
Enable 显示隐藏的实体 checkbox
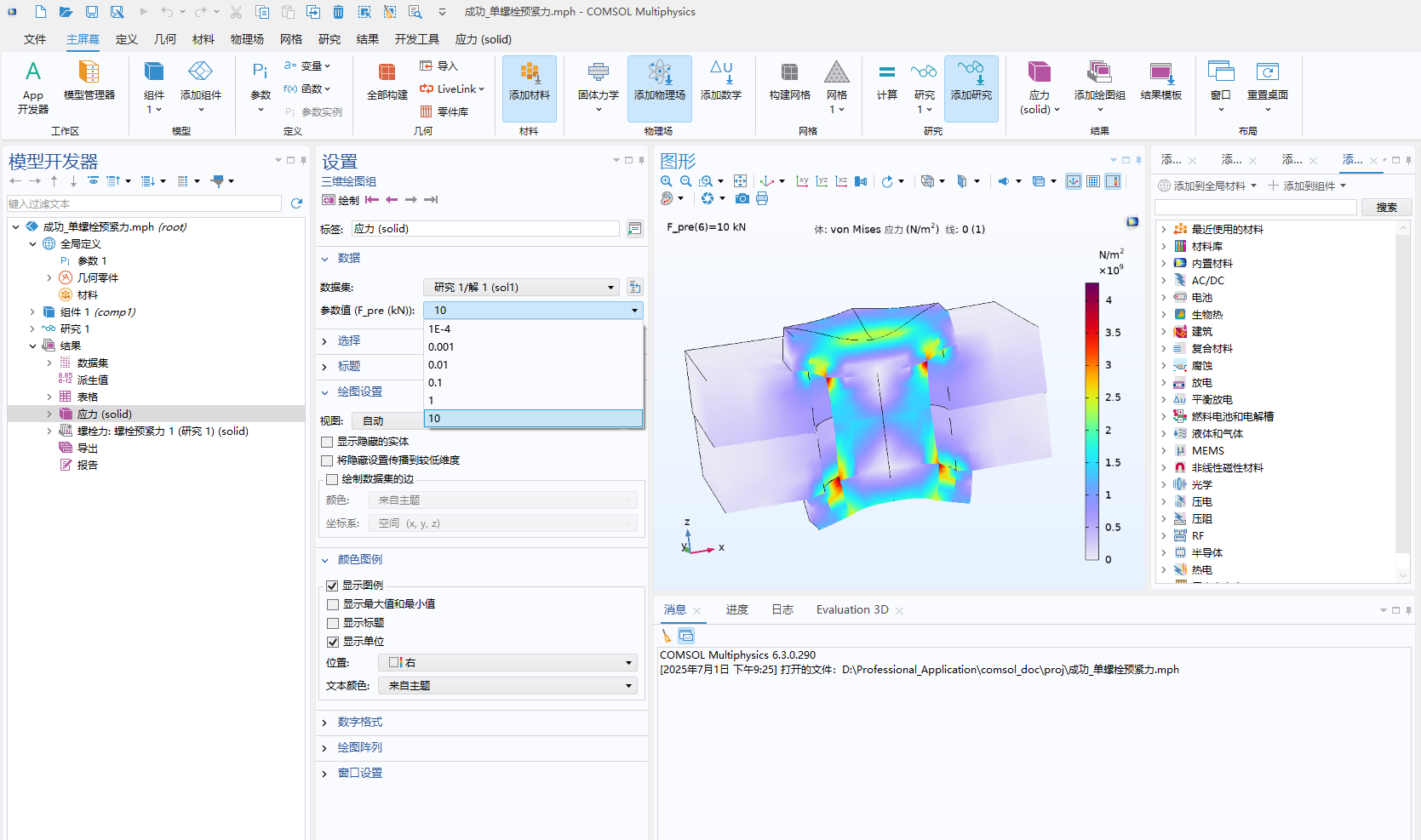(x=327, y=442)
